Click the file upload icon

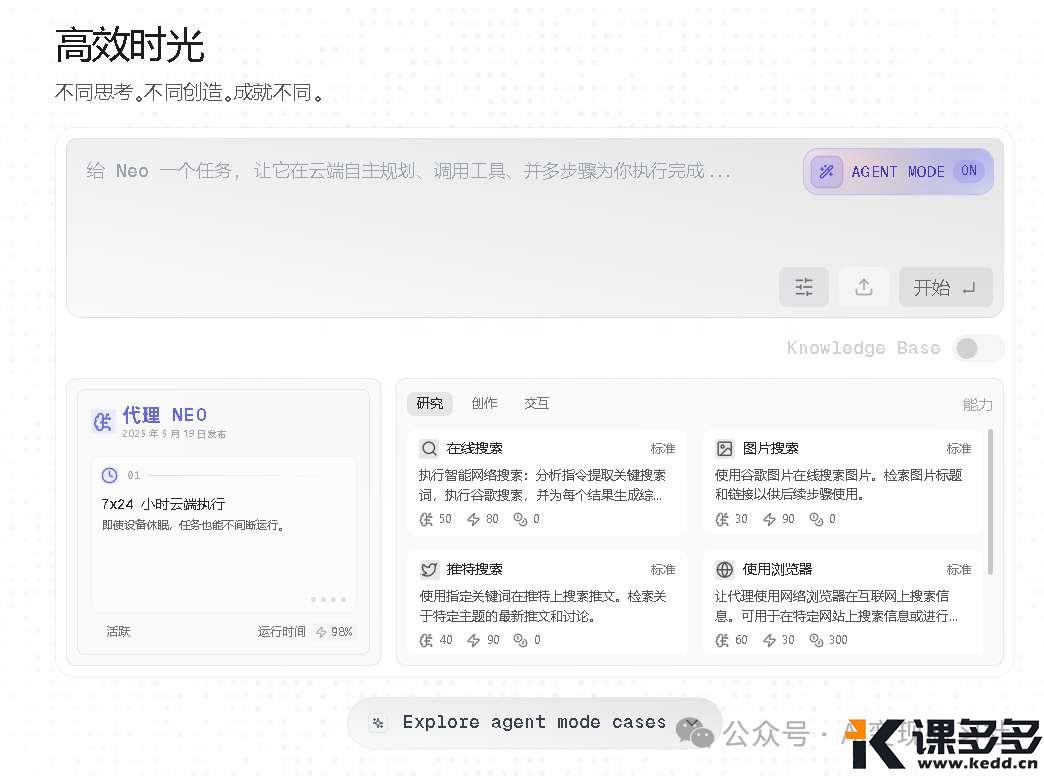point(863,287)
